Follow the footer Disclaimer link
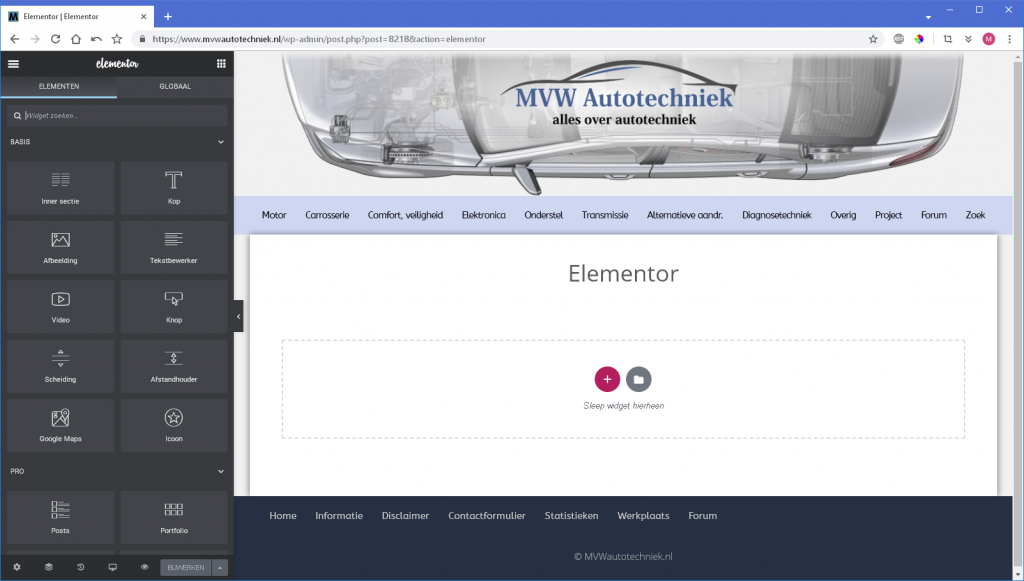Image resolution: width=1024 pixels, height=581 pixels. [x=406, y=516]
